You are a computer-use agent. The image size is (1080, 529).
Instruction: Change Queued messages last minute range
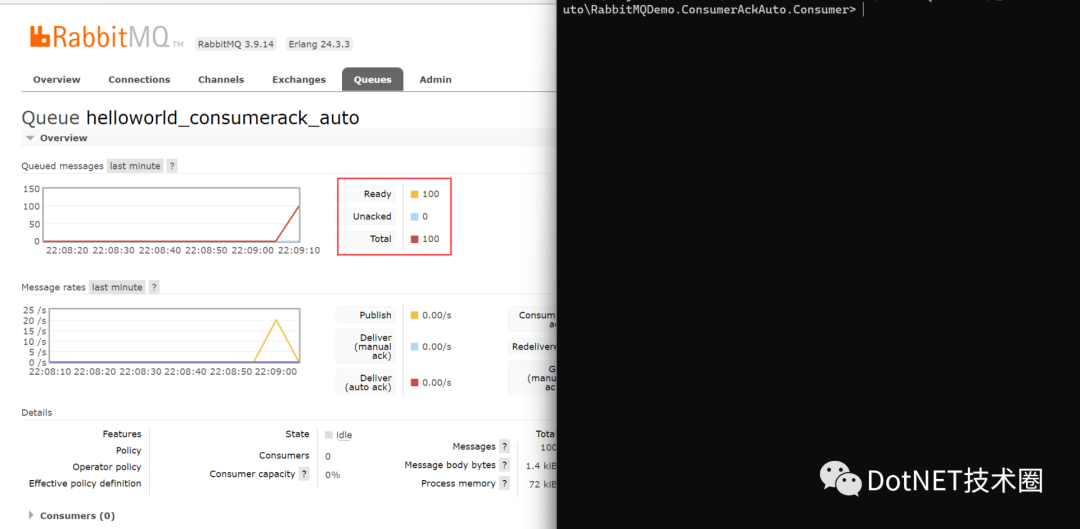[136, 166]
